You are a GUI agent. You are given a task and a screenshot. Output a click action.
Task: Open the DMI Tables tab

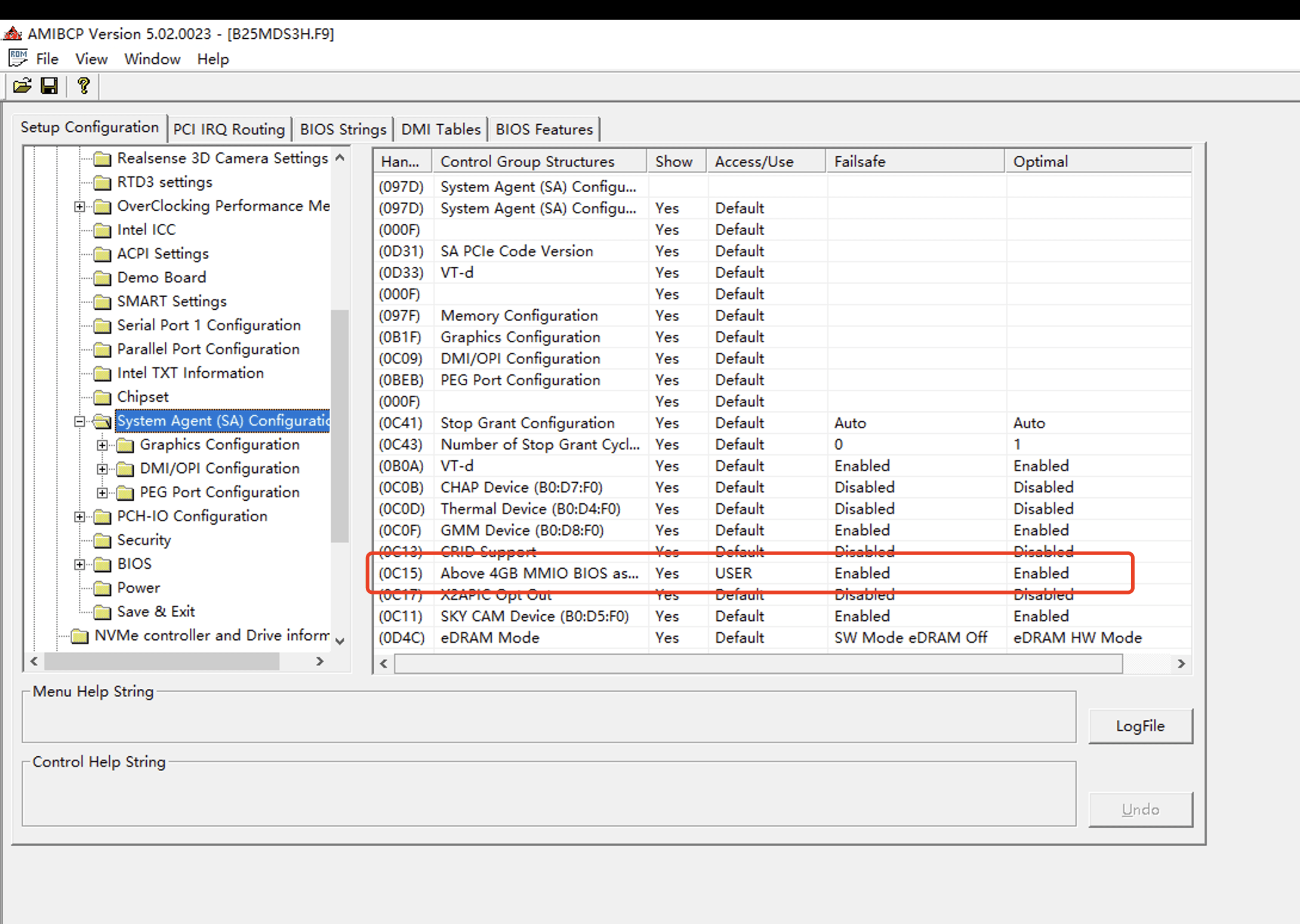pyautogui.click(x=440, y=130)
